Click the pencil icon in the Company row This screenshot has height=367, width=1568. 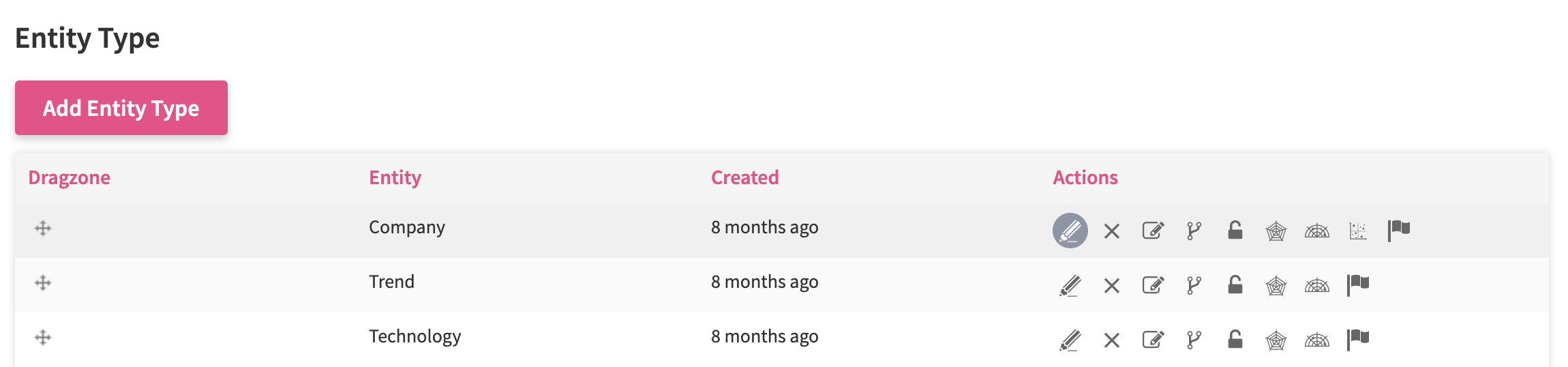point(1070,231)
